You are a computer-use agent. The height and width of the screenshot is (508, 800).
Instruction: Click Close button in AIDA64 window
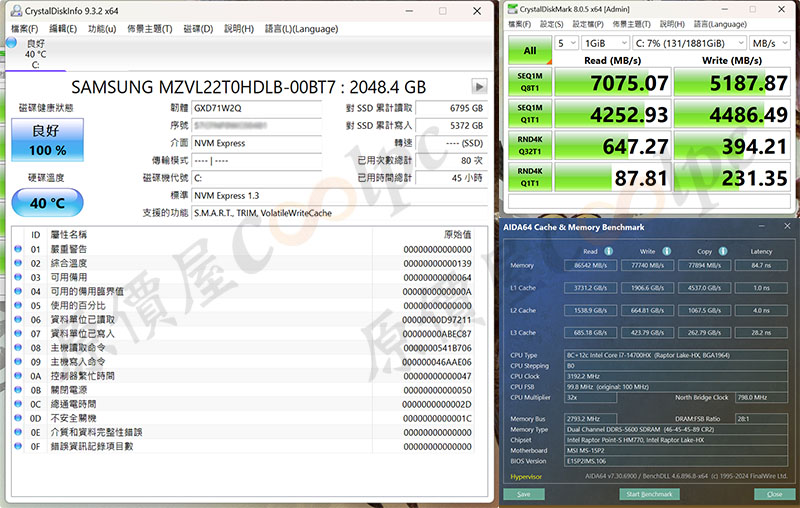774,494
